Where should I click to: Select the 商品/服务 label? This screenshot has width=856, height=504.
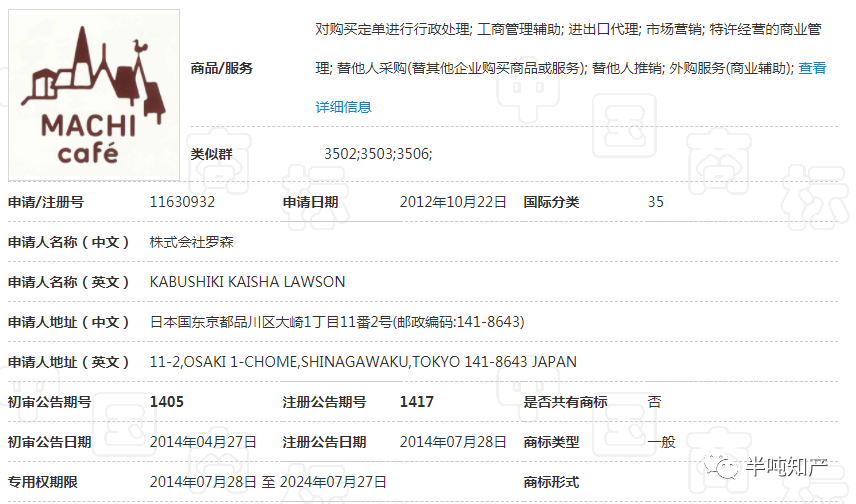tap(222, 68)
